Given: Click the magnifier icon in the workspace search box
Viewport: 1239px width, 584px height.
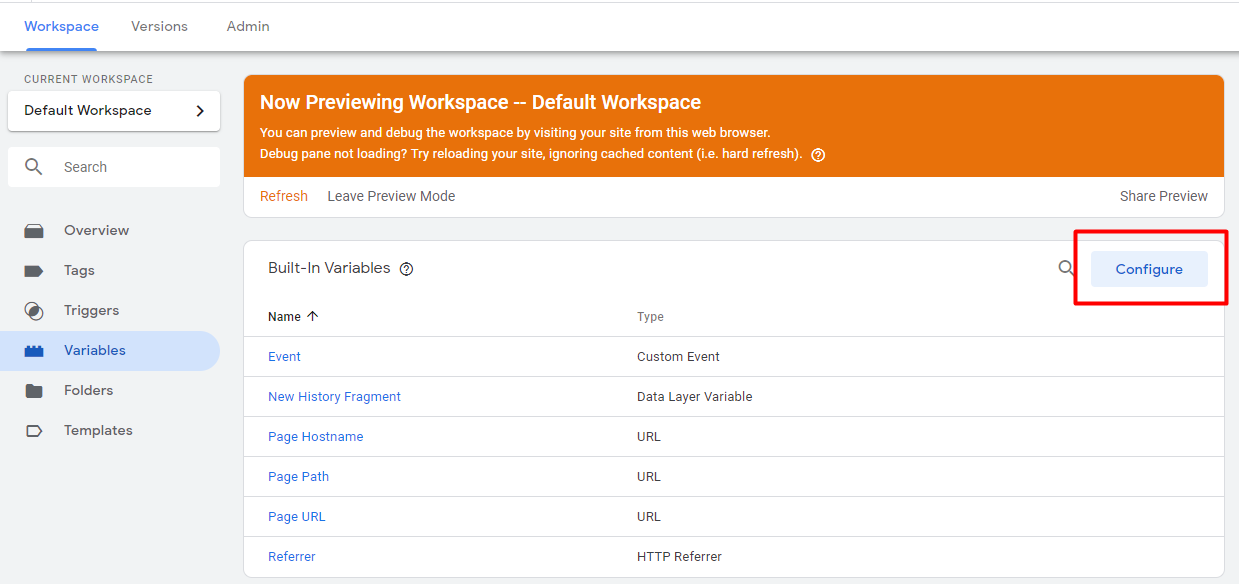Looking at the screenshot, I should pos(34,167).
